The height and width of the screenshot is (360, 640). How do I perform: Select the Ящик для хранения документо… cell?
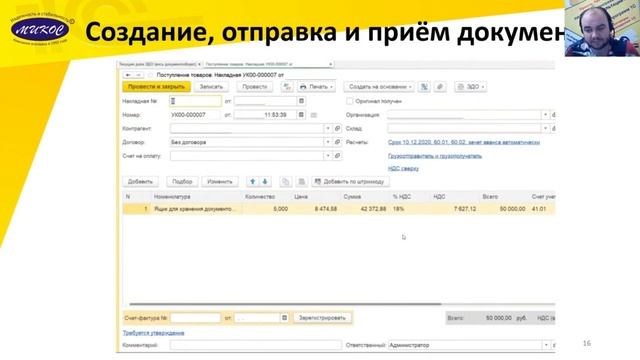197,209
